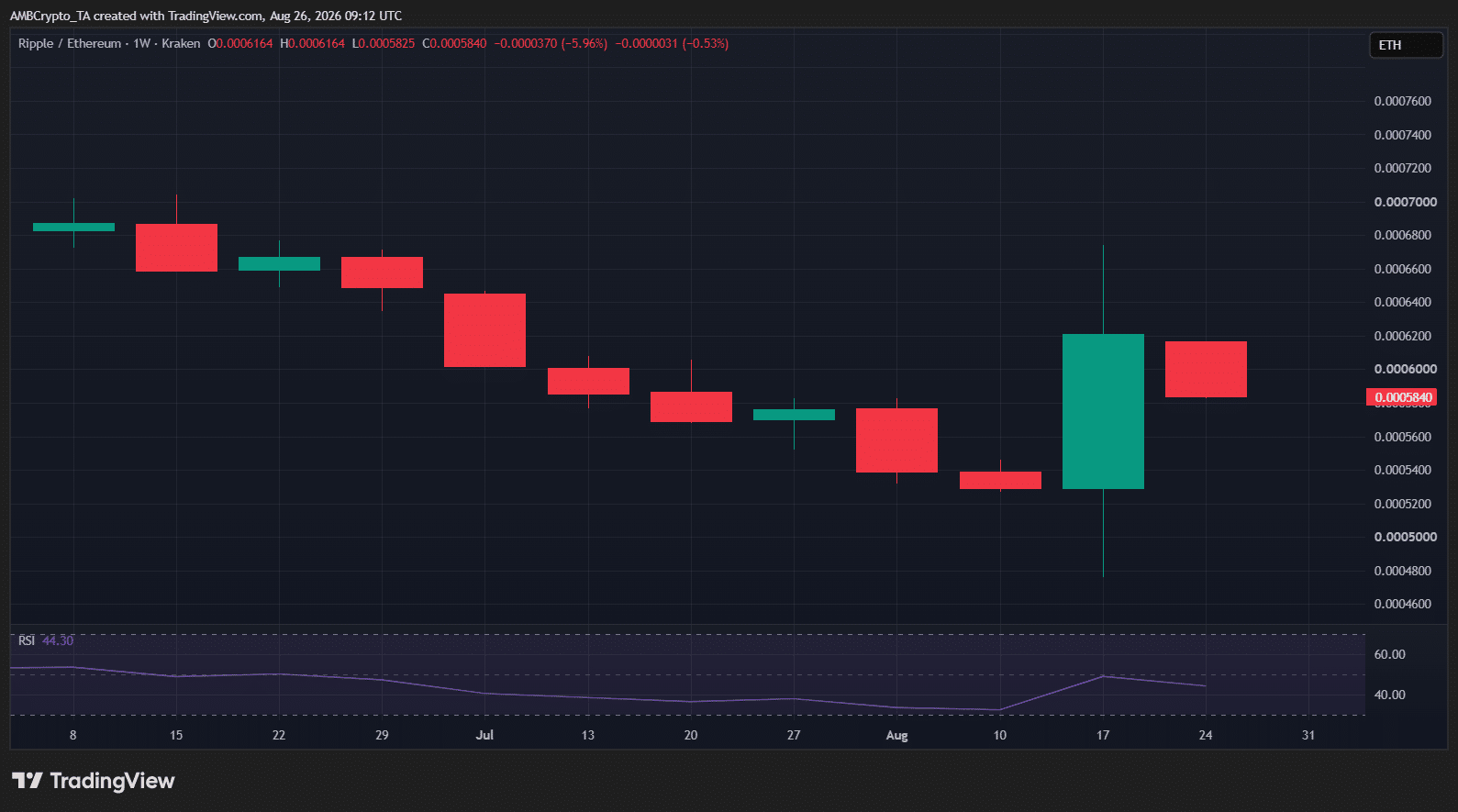Select the first green candle at date 8
1458x812 pixels.
pyautogui.click(x=73, y=227)
